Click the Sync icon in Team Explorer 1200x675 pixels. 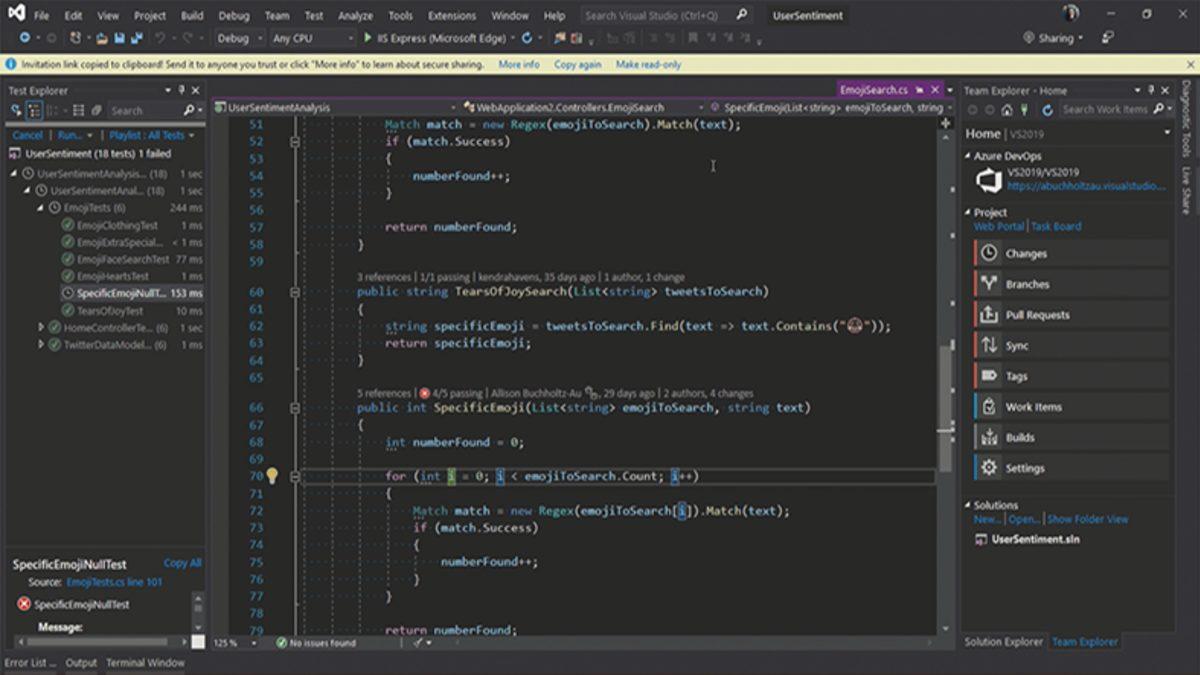click(x=987, y=345)
